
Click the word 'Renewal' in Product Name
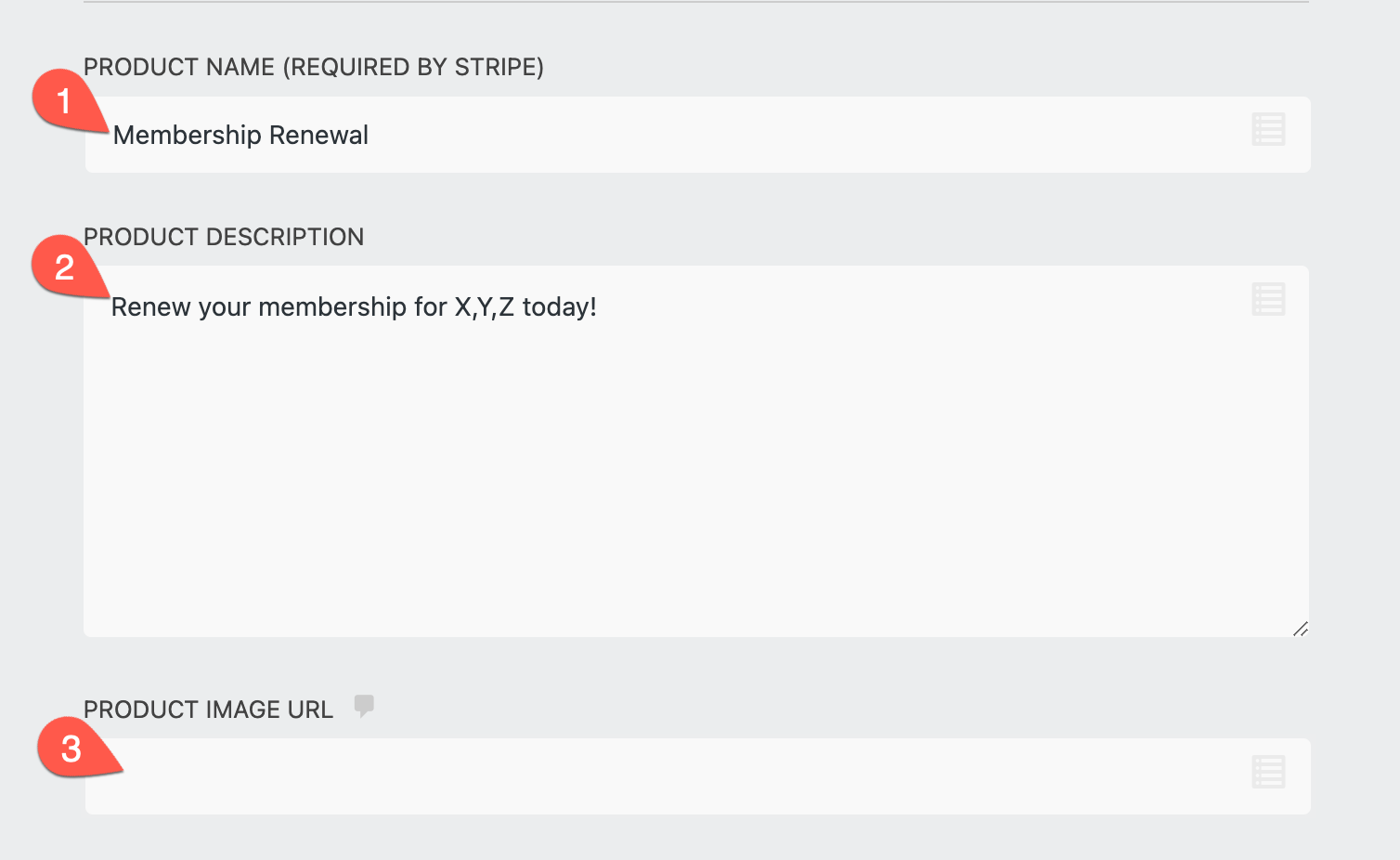point(318,136)
